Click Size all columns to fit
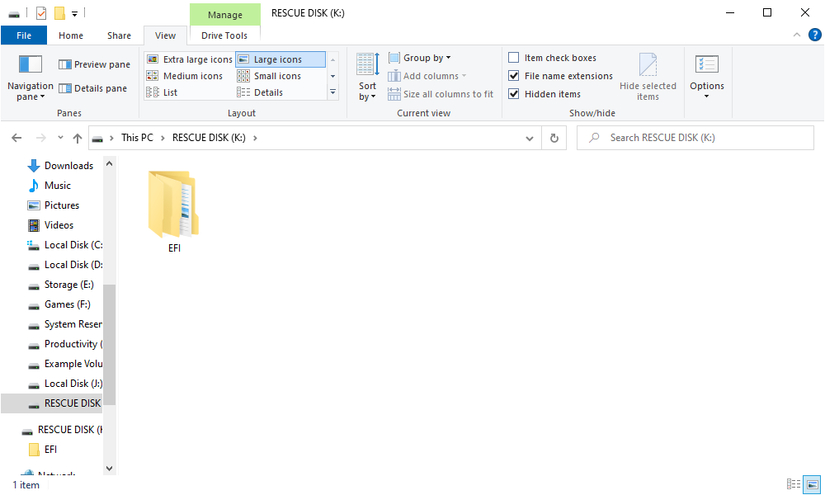This screenshot has width=825, height=495. pos(440,94)
